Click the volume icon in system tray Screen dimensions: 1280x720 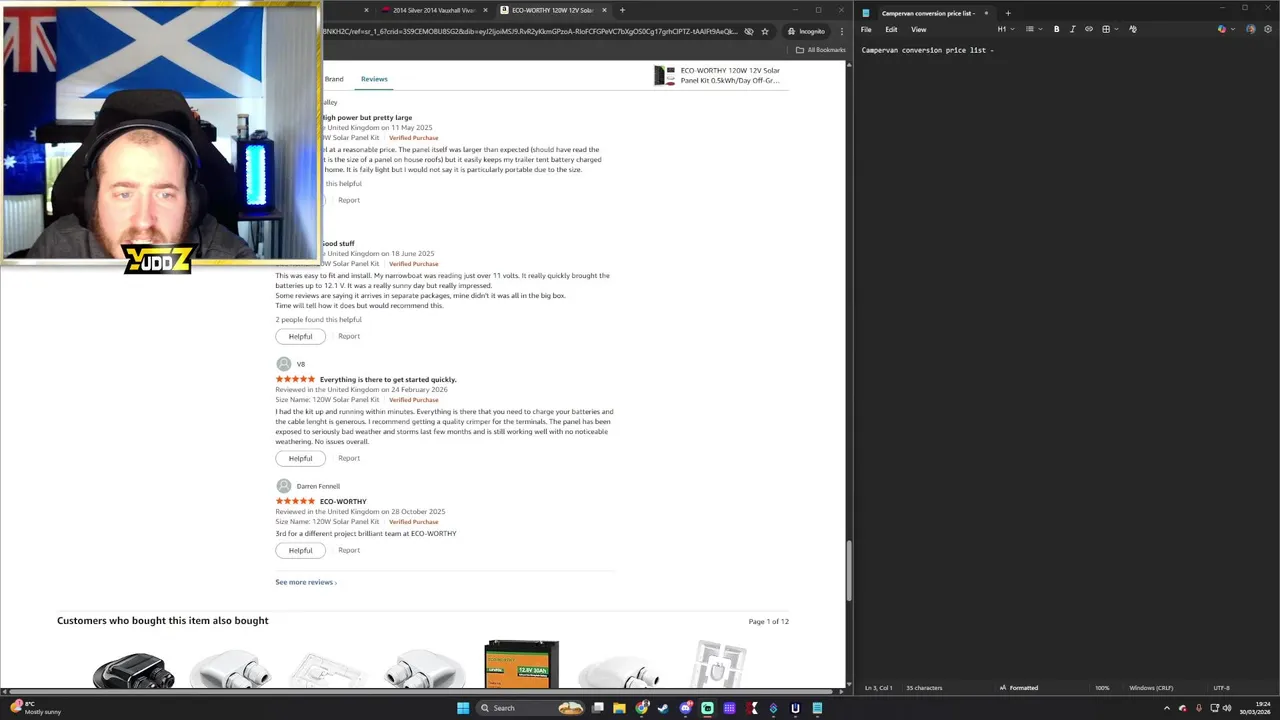click(x=1227, y=708)
